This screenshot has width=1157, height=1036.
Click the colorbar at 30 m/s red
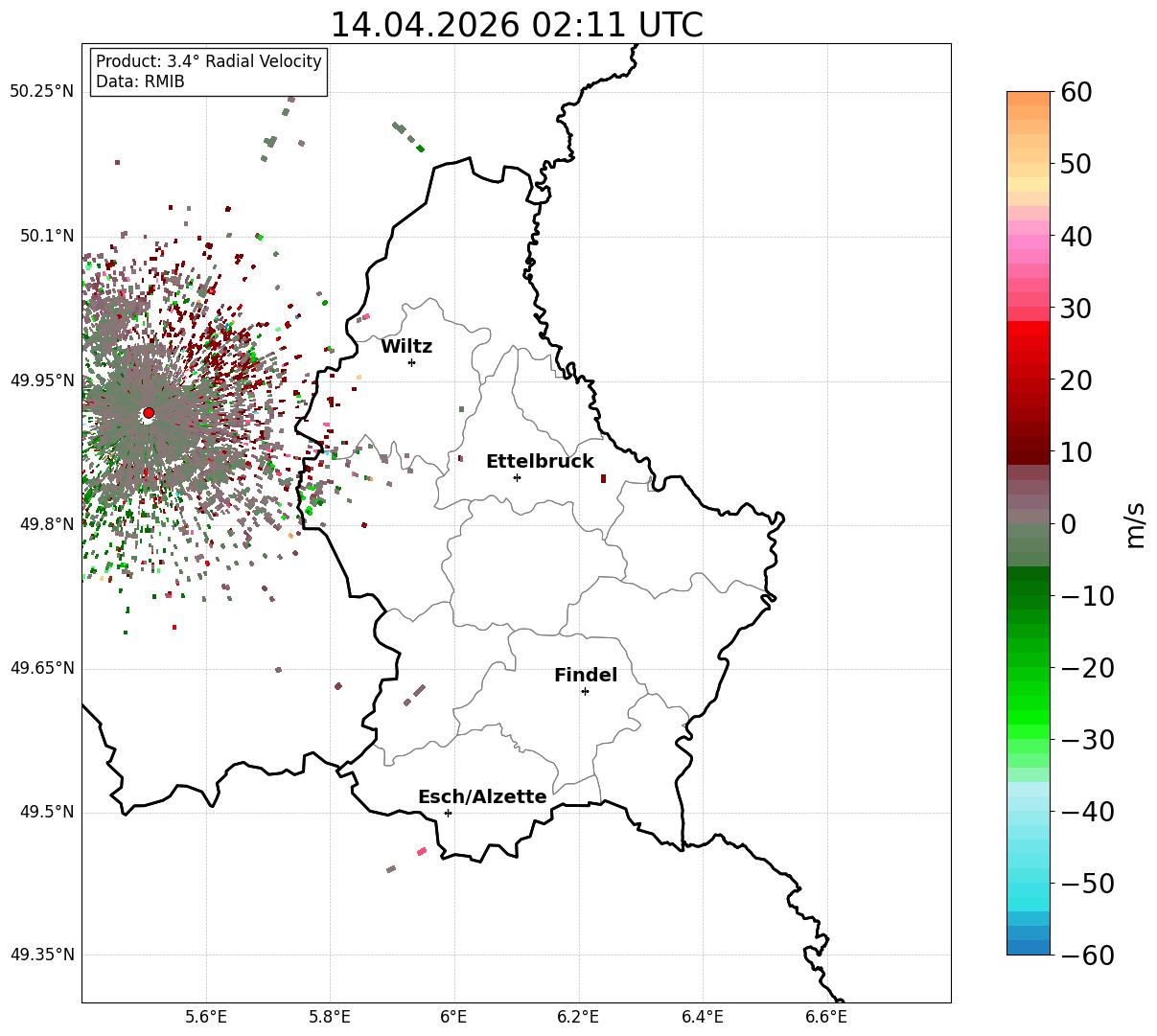(1029, 309)
